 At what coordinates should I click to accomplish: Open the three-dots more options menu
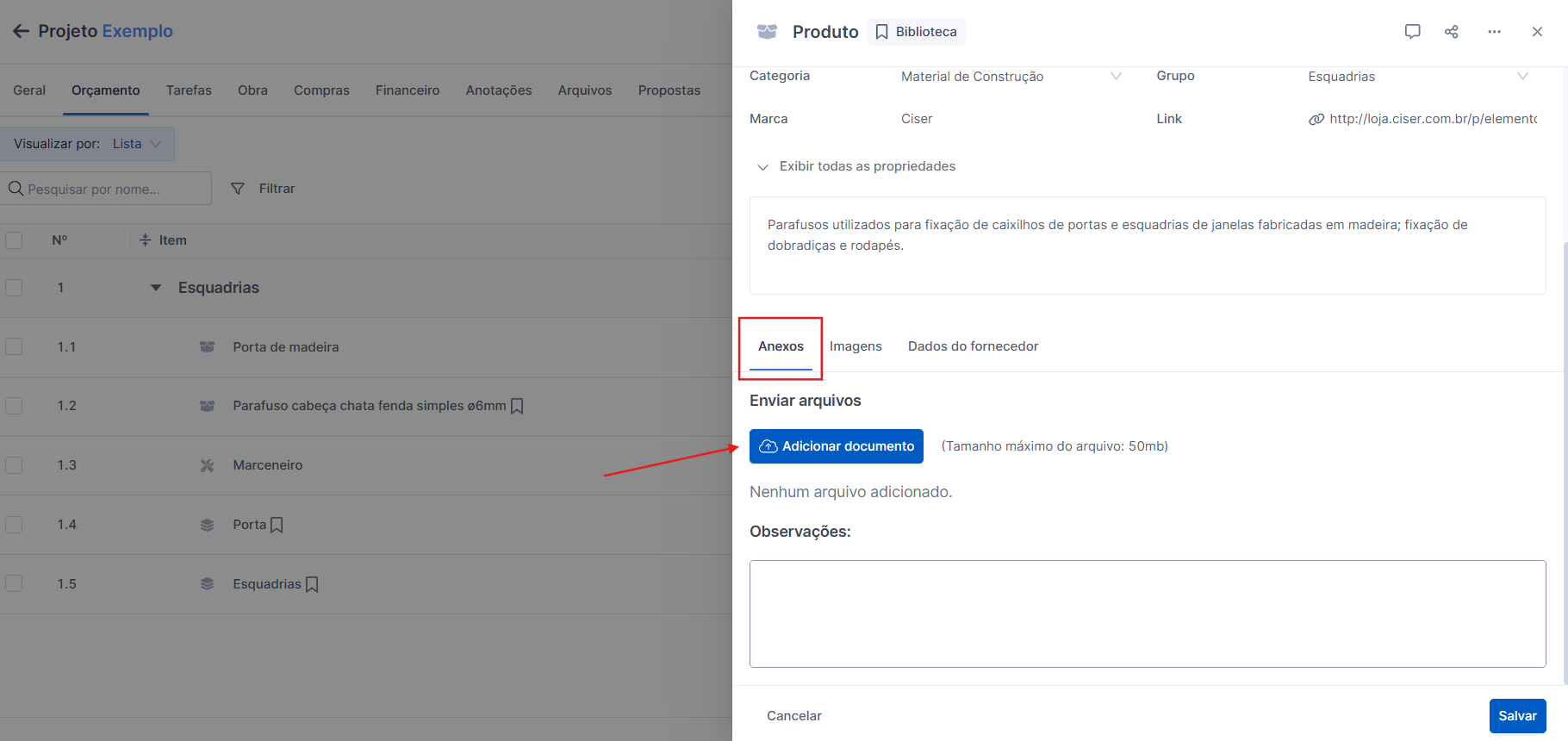1494,32
